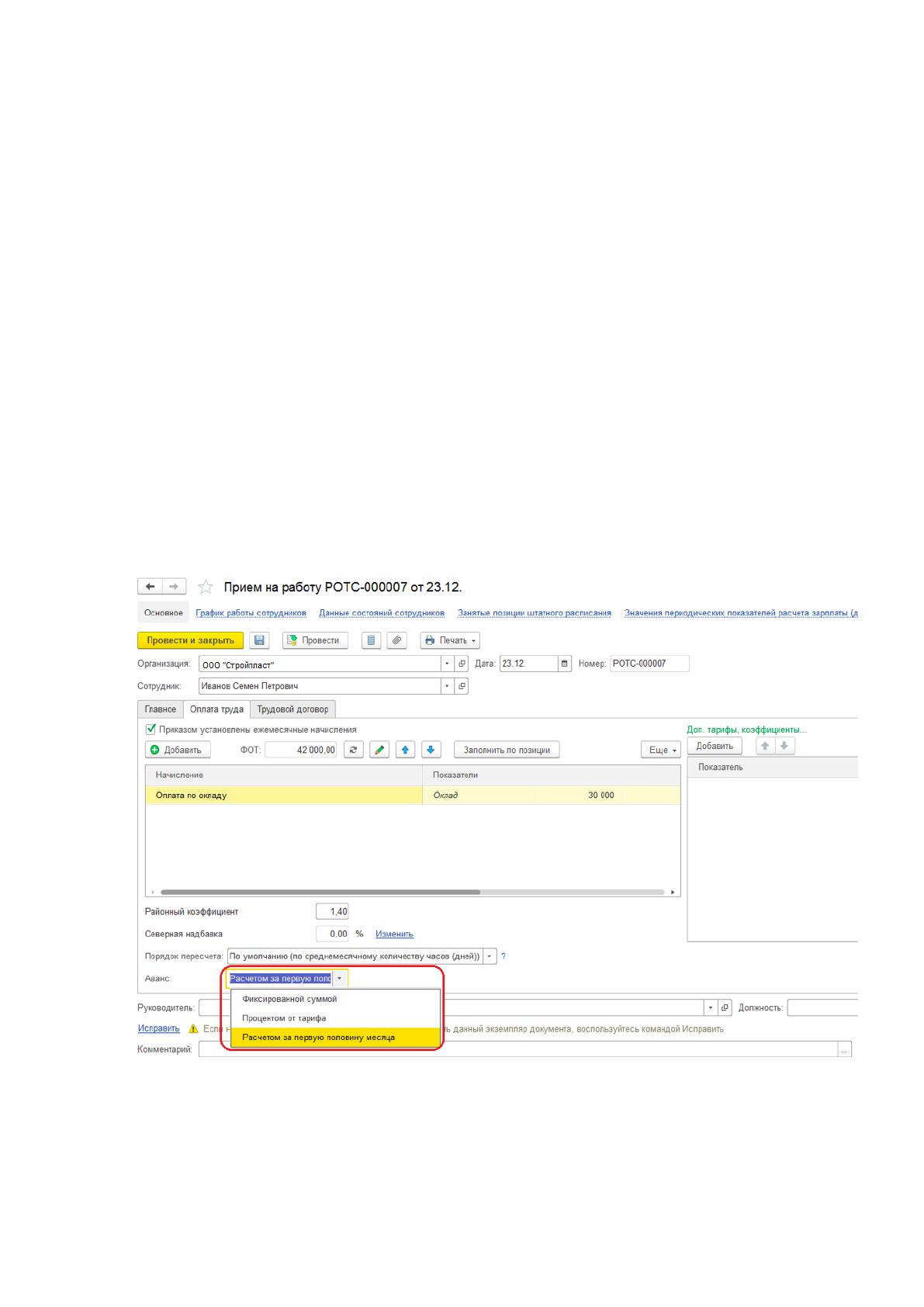The image size is (924, 1307).
Task: Click the recalculate ФОТ refresh icon
Action: pos(354,750)
